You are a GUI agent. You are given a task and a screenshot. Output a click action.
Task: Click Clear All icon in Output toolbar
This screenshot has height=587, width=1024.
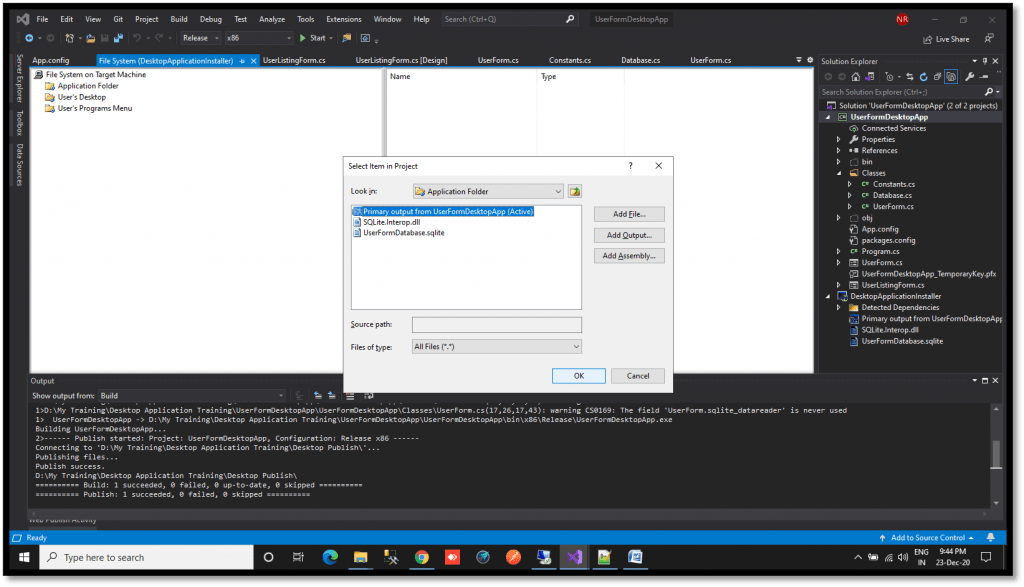[350, 396]
